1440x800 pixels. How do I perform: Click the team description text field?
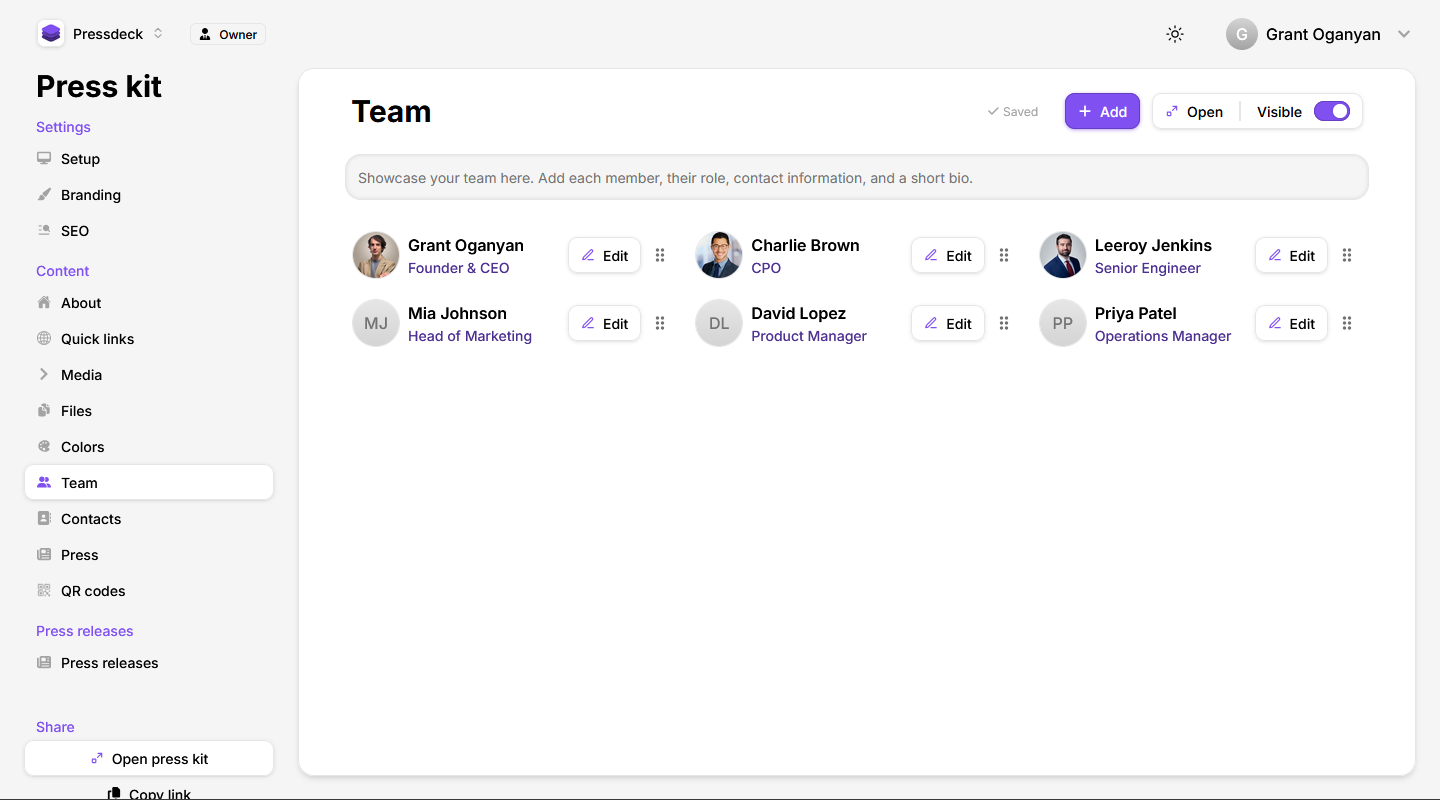856,178
